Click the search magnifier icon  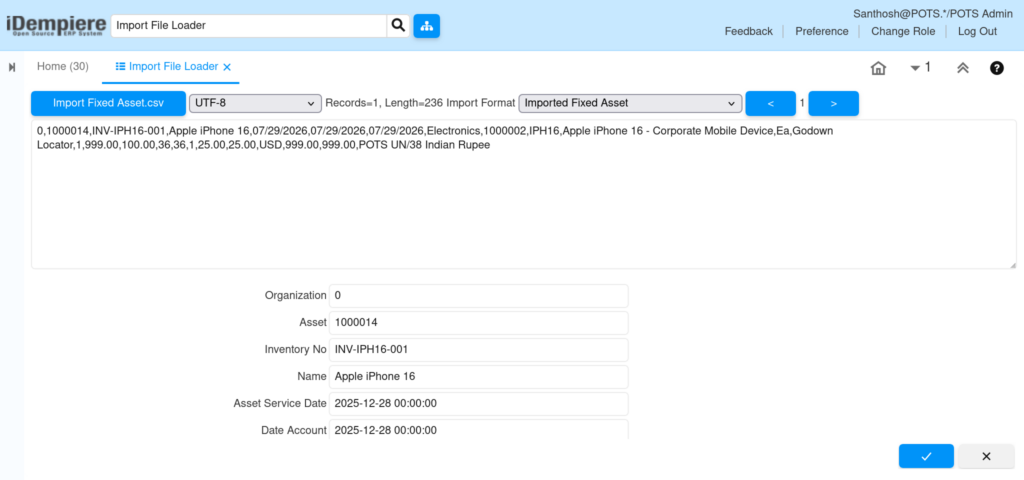398,25
